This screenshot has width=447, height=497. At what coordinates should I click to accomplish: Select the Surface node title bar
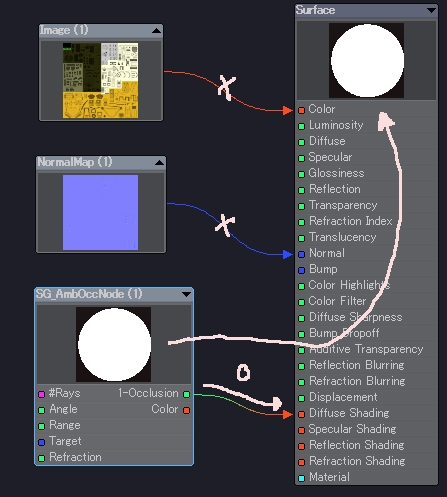tap(366, 11)
